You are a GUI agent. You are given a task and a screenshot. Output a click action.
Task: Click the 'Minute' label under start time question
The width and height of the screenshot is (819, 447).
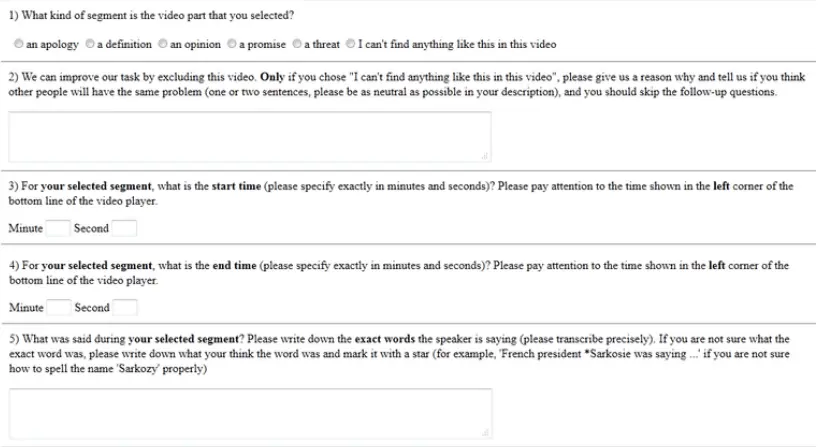pyautogui.click(x=26, y=228)
